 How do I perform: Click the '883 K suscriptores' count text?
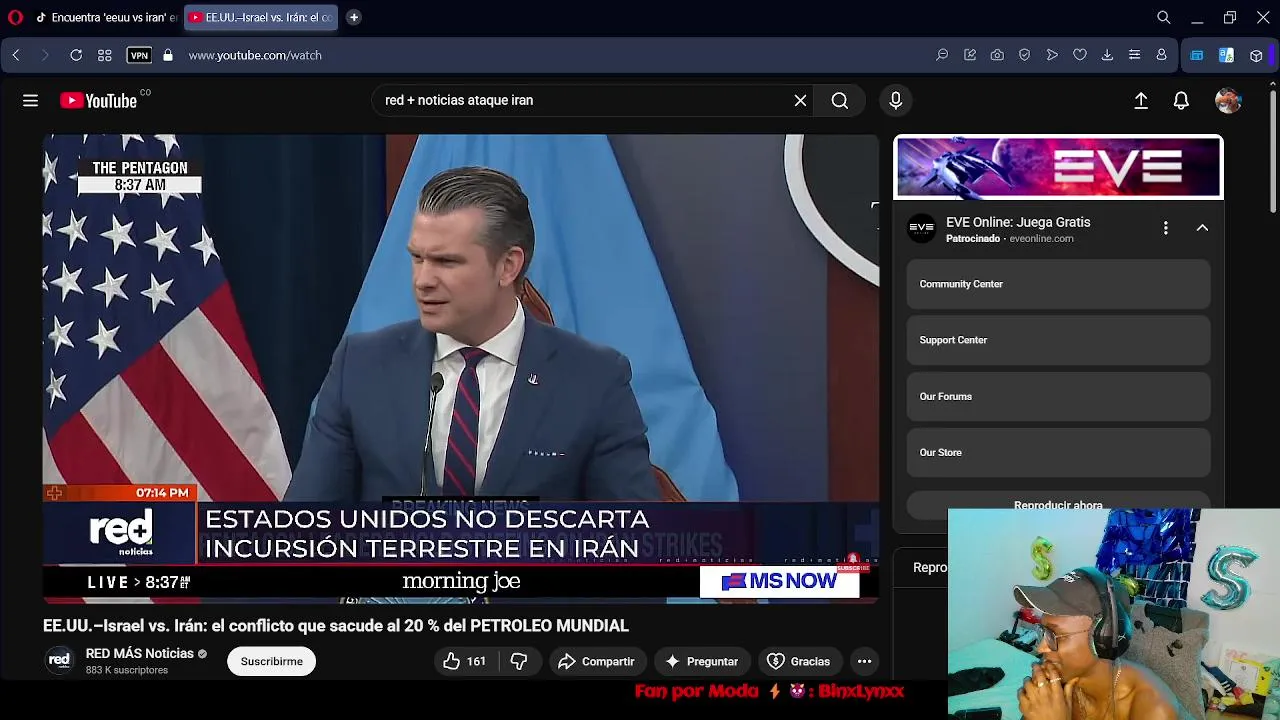pyautogui.click(x=127, y=670)
